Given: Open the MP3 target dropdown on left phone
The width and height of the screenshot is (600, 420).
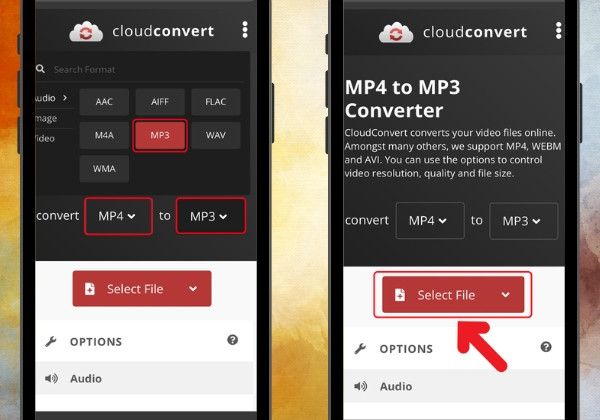Looking at the screenshot, I should (x=210, y=216).
